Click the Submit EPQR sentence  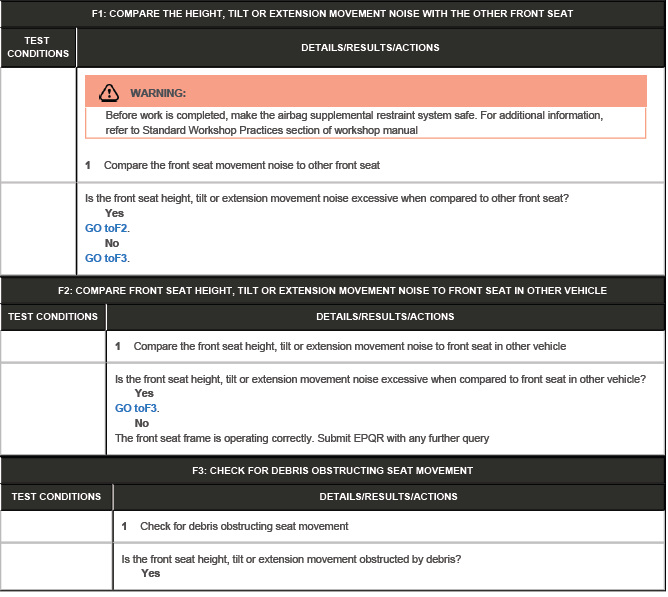302,438
